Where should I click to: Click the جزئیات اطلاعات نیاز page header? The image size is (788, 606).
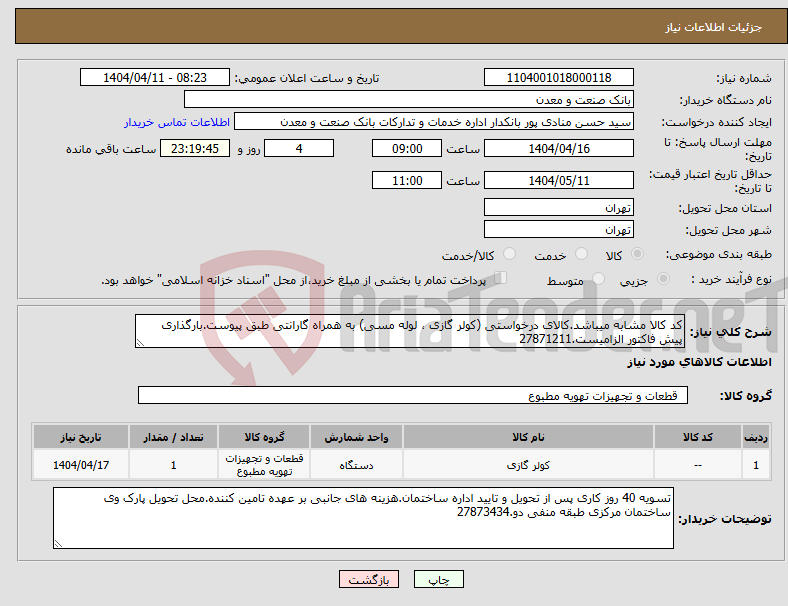pyautogui.click(x=714, y=27)
